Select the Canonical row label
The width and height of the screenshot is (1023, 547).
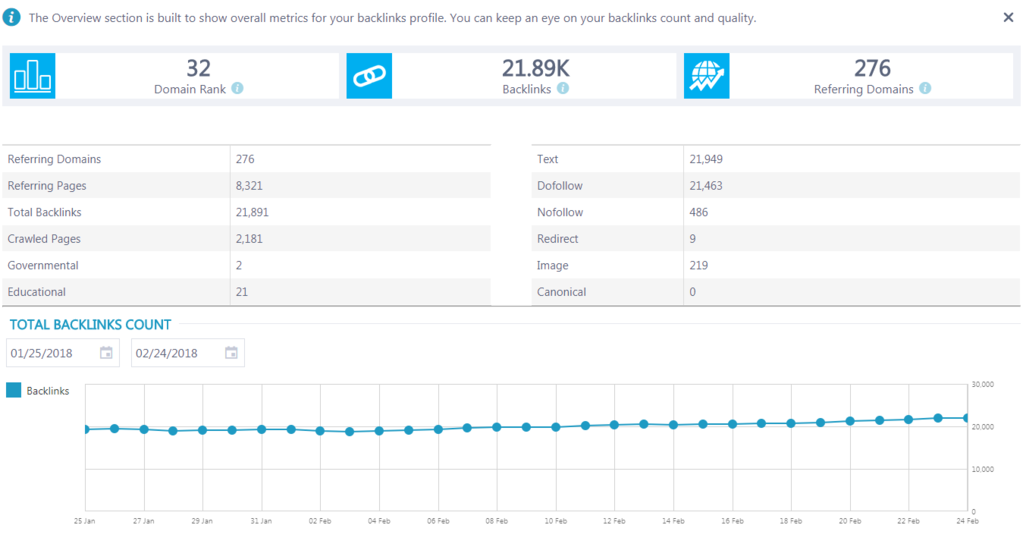point(561,292)
